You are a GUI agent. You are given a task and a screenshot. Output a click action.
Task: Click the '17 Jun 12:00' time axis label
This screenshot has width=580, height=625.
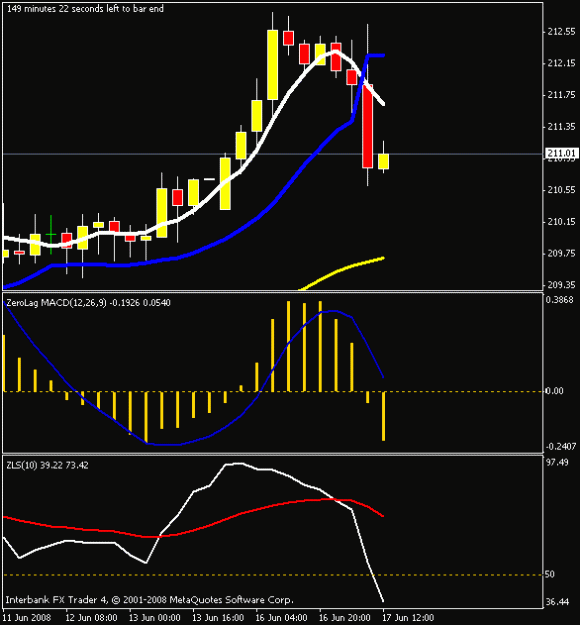(x=408, y=618)
